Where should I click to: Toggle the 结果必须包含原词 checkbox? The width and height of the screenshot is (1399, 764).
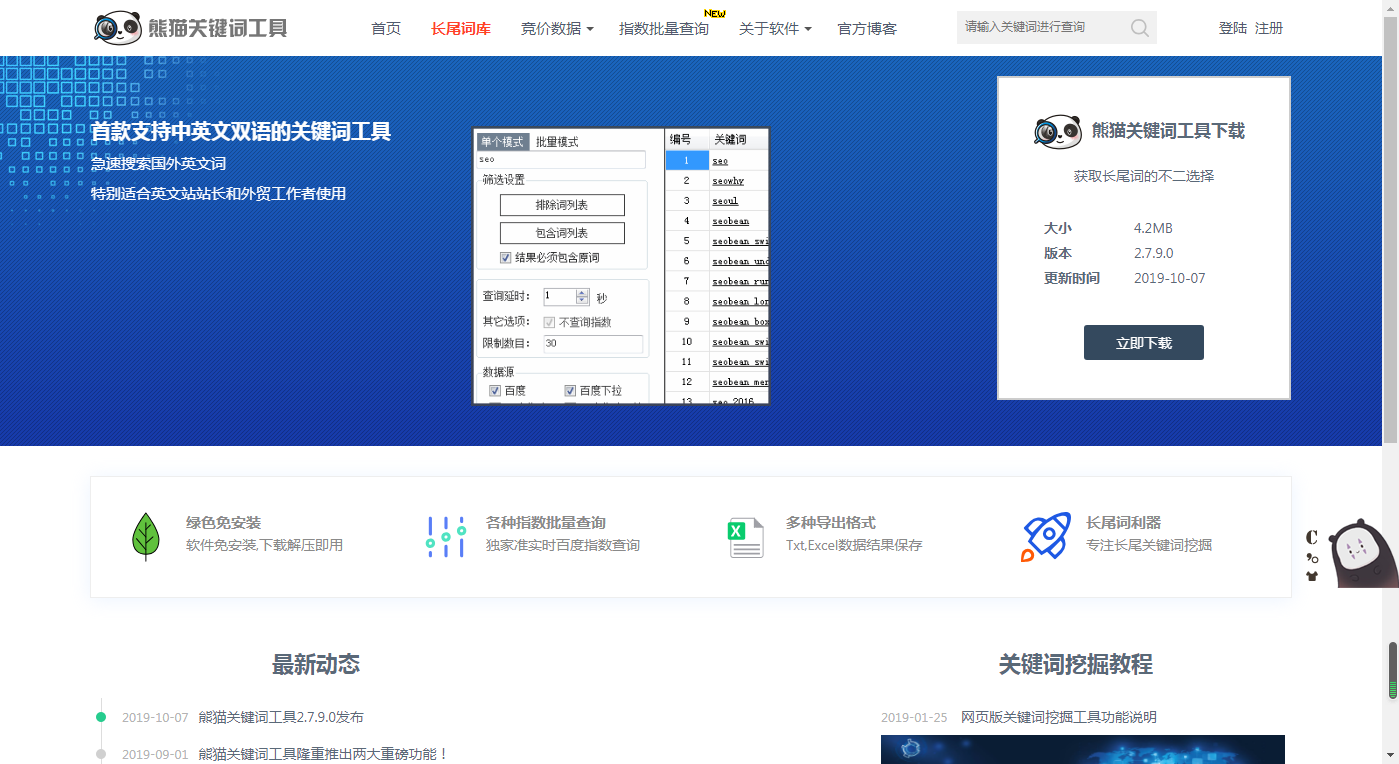(x=506, y=257)
